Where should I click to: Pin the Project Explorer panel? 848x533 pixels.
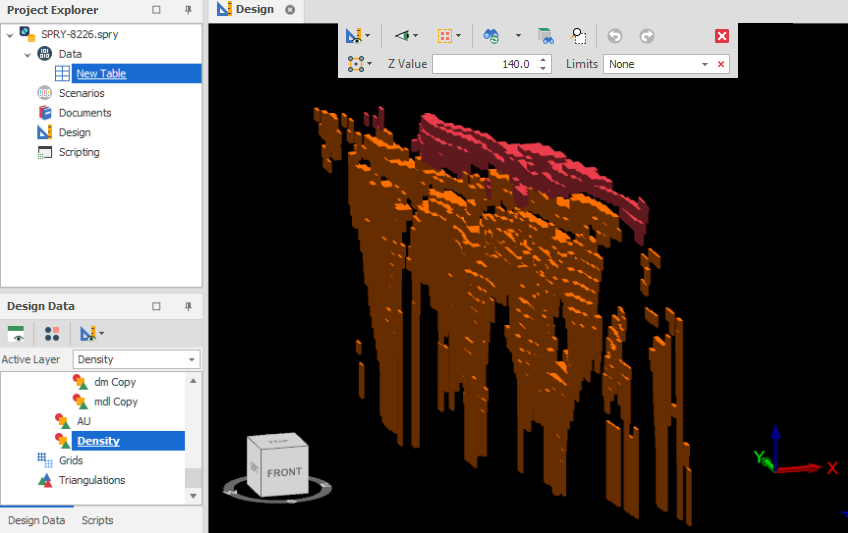pos(188,10)
